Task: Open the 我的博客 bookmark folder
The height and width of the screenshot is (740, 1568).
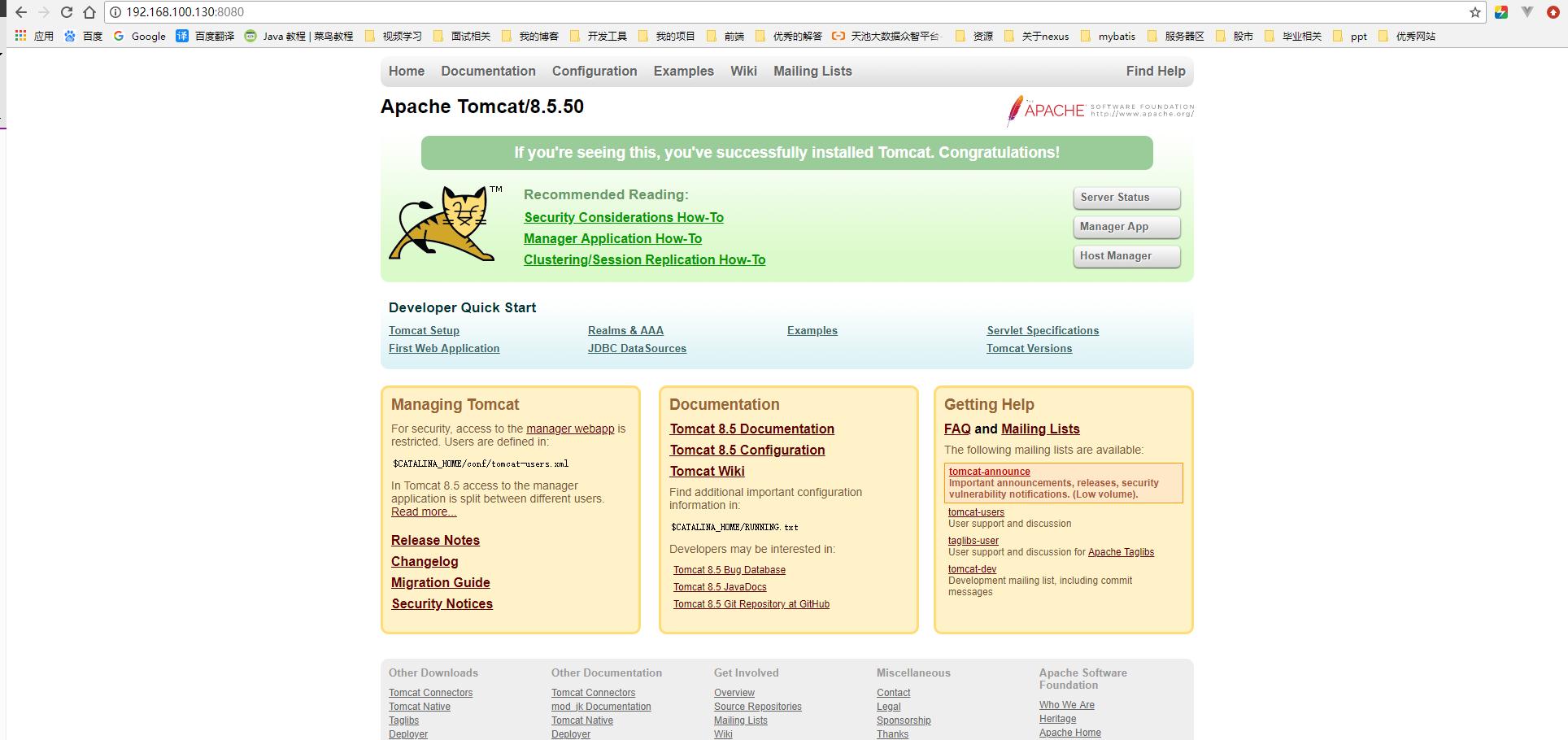Action: tap(530, 36)
